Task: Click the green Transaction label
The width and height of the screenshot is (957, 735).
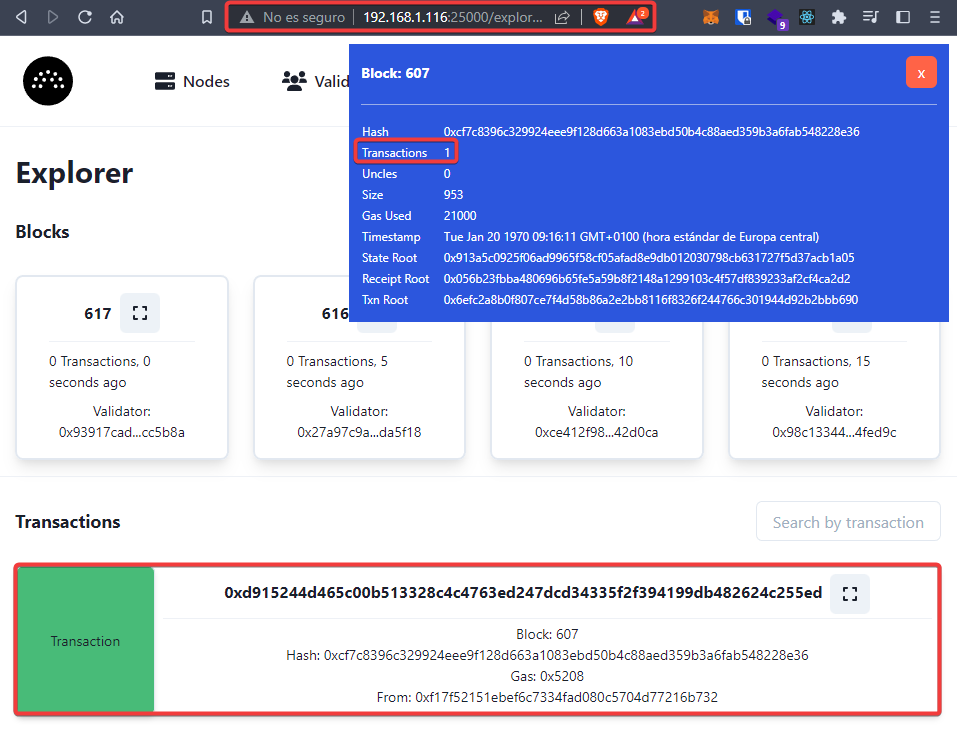Action: coord(86,641)
